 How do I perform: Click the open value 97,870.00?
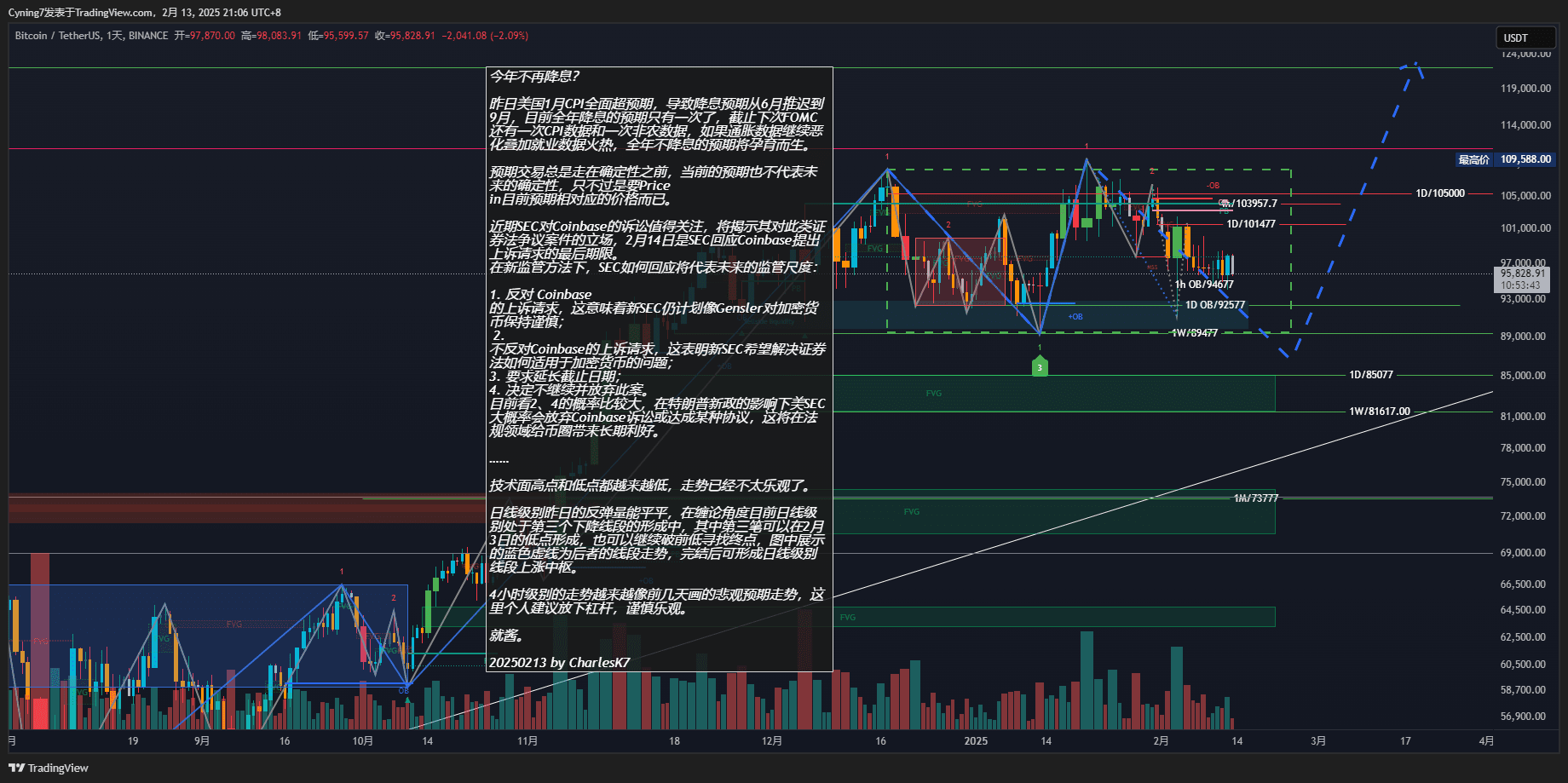coord(212,36)
